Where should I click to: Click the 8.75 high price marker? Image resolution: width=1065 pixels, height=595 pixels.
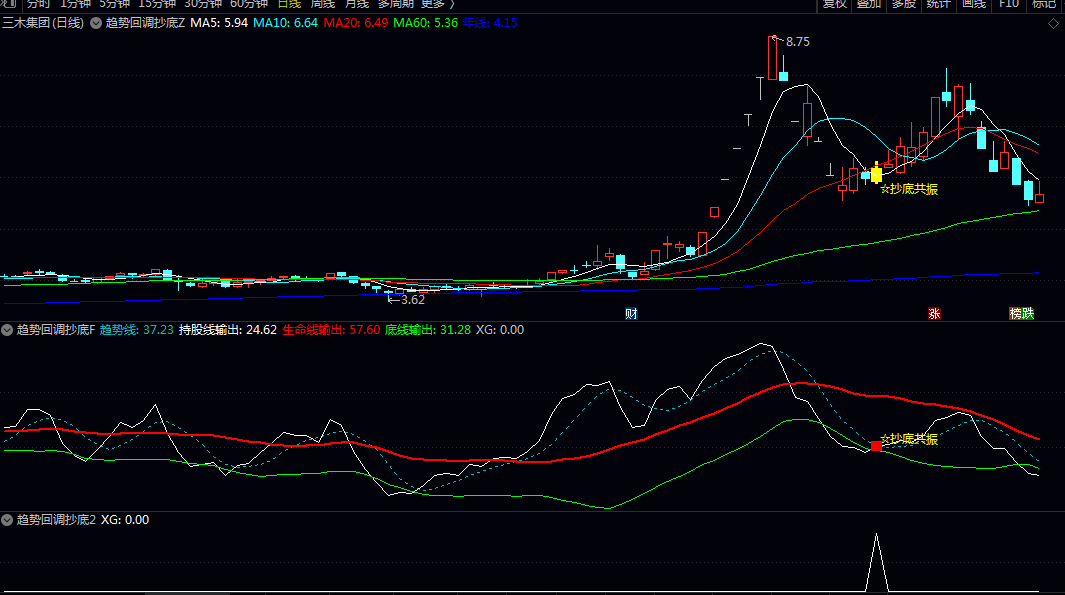coord(798,42)
